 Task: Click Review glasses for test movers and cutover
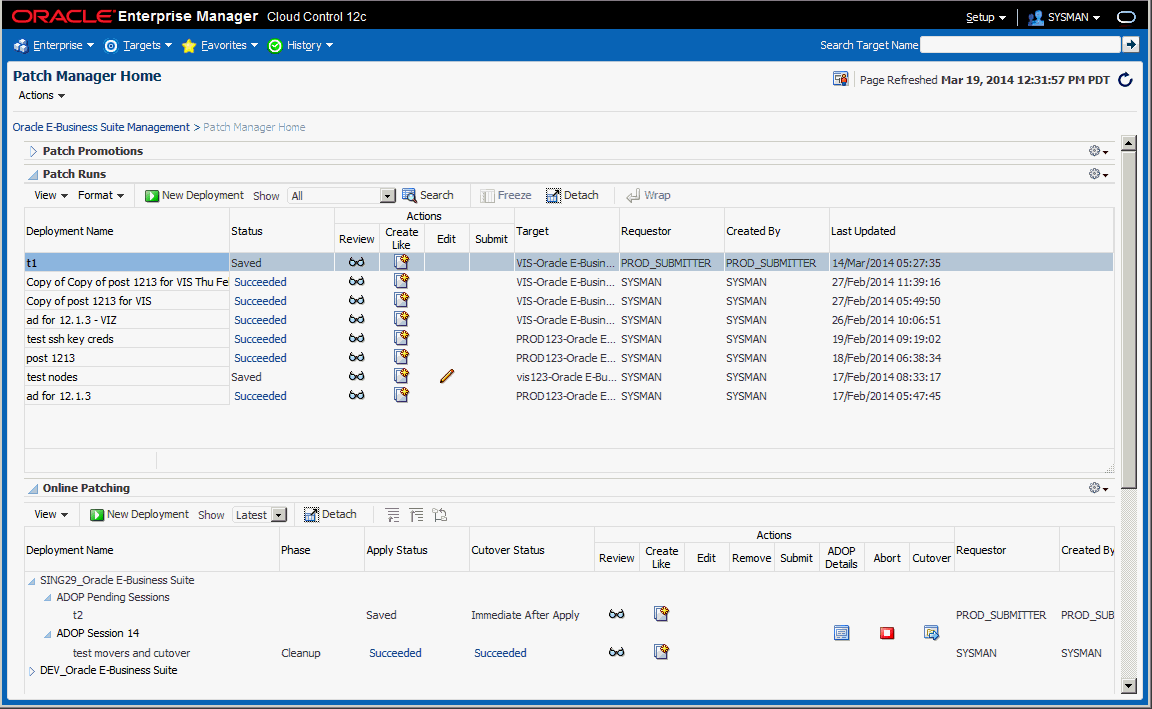click(616, 652)
